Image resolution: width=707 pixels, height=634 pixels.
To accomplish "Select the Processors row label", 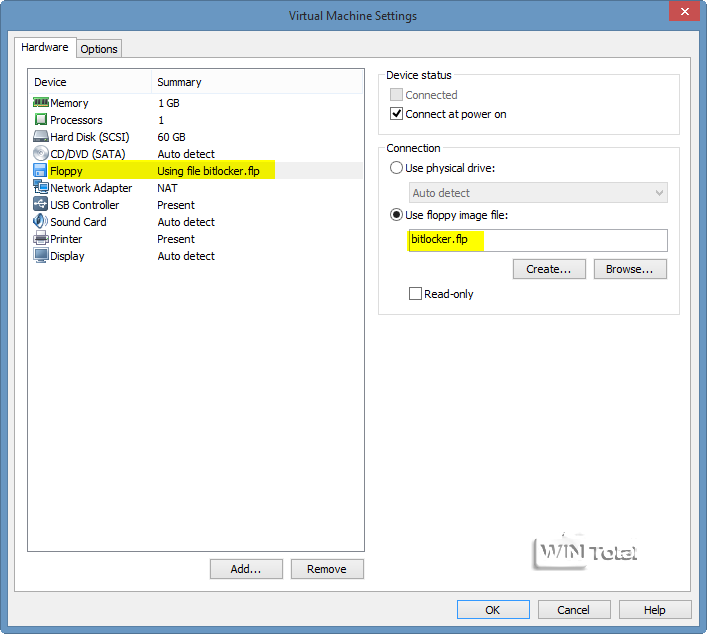I will pos(76,120).
